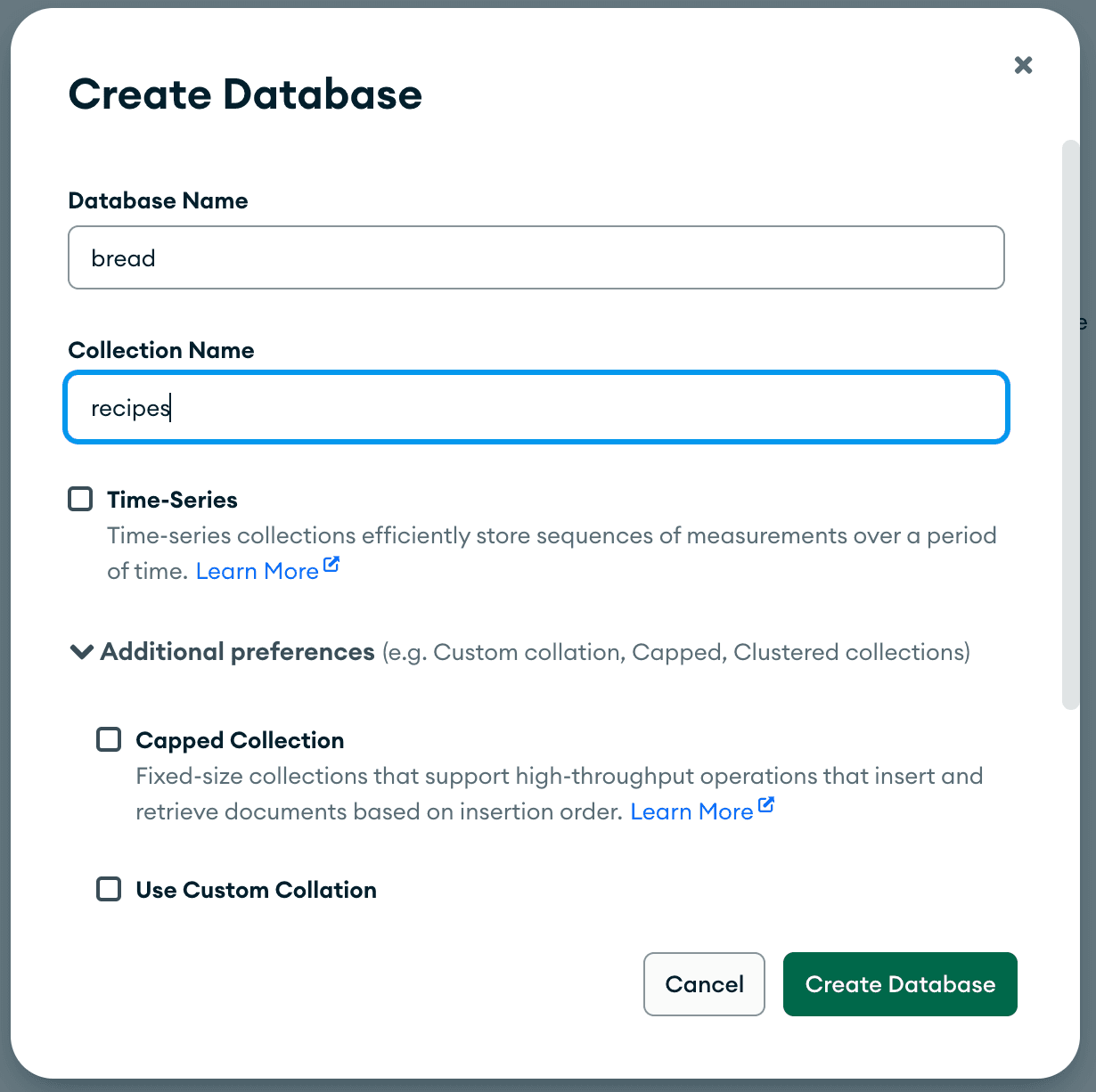Viewport: 1096px width, 1092px height.
Task: Click the 'recipes' text in Collection Name
Action: [x=130, y=407]
